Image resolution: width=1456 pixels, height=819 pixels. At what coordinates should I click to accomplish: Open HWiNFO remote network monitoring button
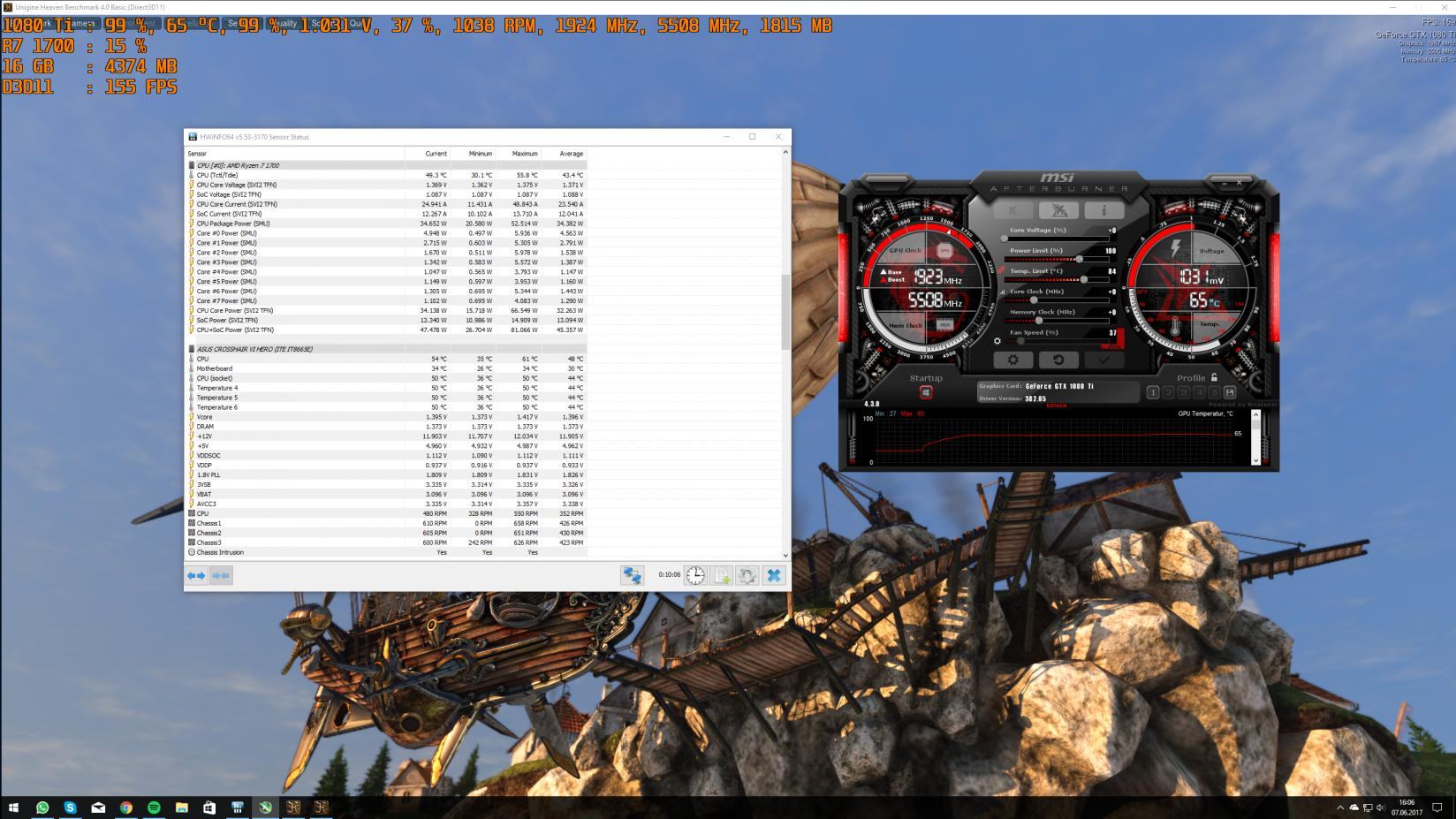(633, 575)
